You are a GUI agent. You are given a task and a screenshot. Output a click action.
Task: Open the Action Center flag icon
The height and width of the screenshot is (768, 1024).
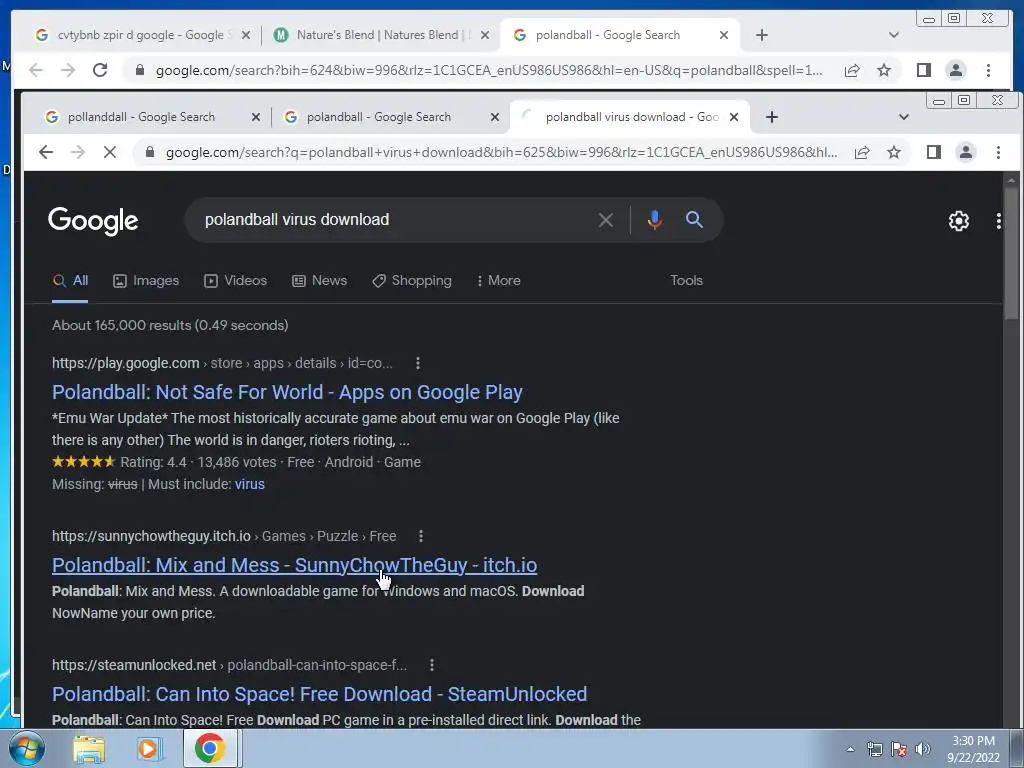click(x=899, y=749)
